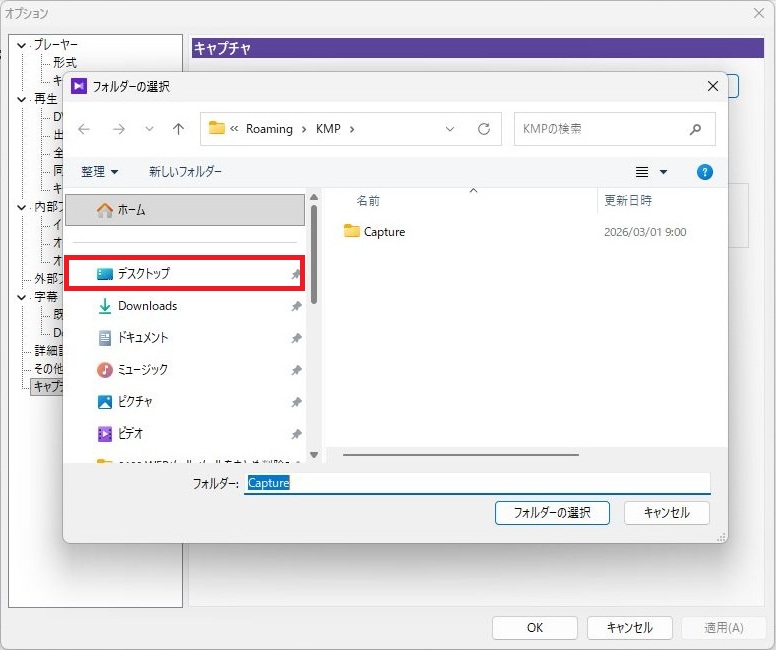776x650 pixels.
Task: Select デスクトップ in the navigation pane
Action: [x=143, y=273]
